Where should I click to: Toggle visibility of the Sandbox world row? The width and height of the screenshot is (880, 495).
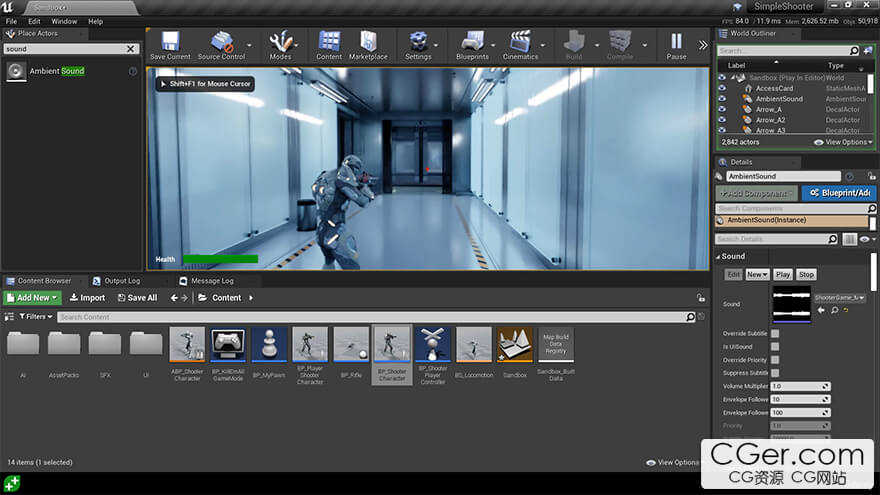click(722, 77)
